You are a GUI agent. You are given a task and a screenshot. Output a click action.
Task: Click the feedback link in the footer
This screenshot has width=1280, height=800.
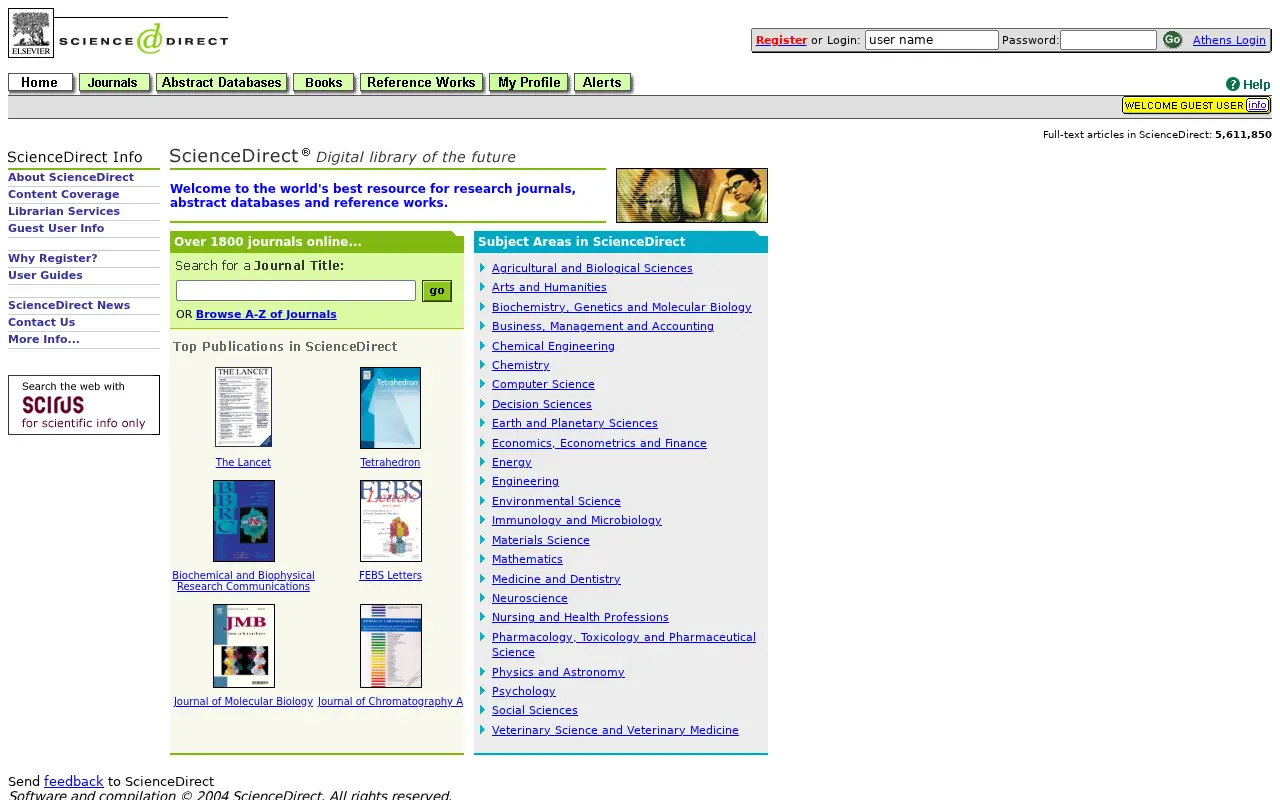click(74, 781)
